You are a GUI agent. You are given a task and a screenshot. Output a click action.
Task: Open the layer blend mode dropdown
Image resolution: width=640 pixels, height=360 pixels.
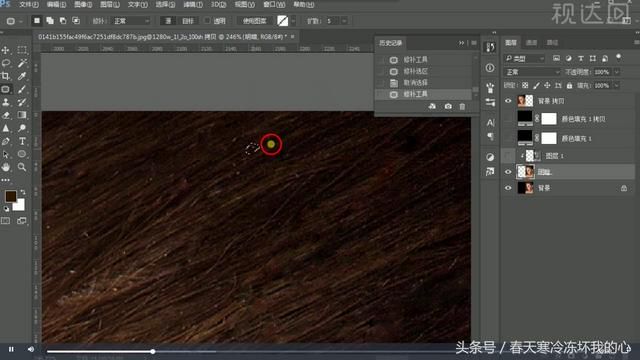(x=532, y=72)
